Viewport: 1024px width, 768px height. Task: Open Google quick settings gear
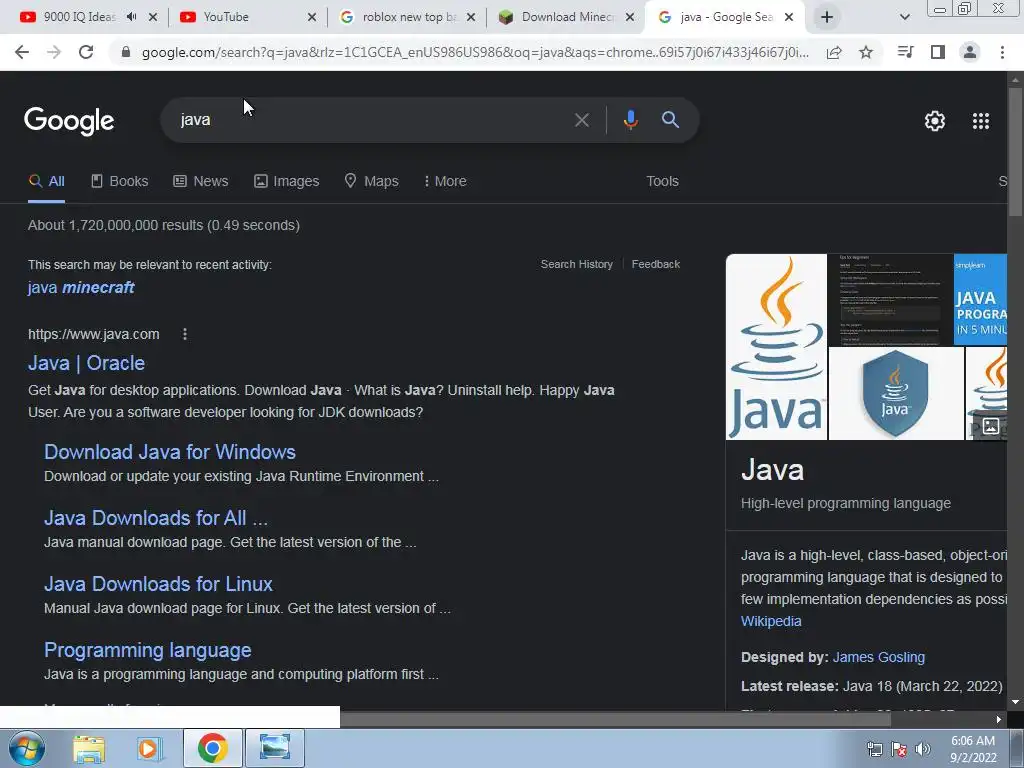coord(935,121)
